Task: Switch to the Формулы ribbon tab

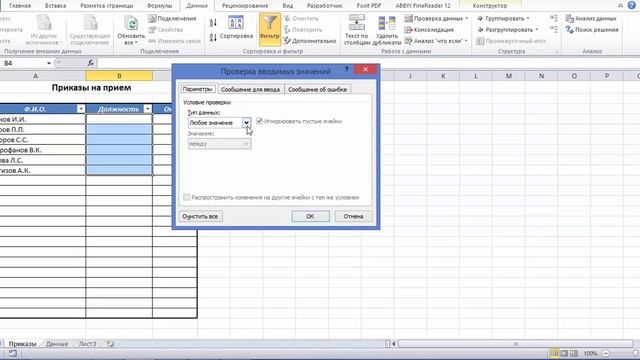Action: (x=159, y=6)
